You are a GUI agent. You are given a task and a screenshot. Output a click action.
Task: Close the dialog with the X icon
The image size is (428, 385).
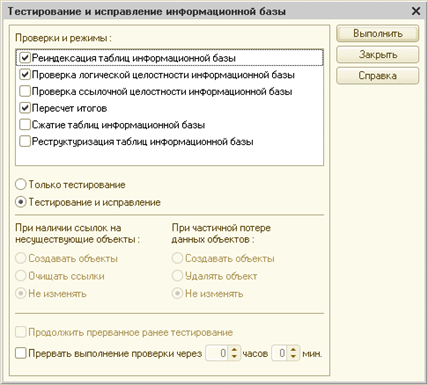tap(416, 11)
